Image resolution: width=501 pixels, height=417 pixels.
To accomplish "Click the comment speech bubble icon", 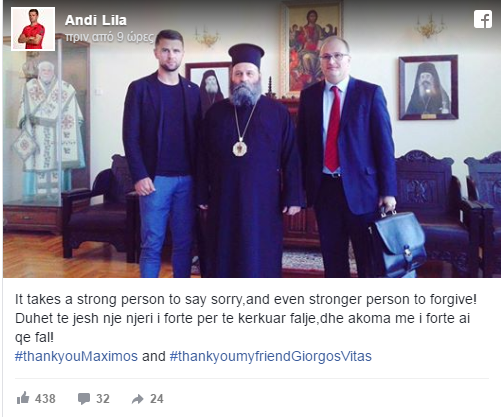I will [84, 399].
